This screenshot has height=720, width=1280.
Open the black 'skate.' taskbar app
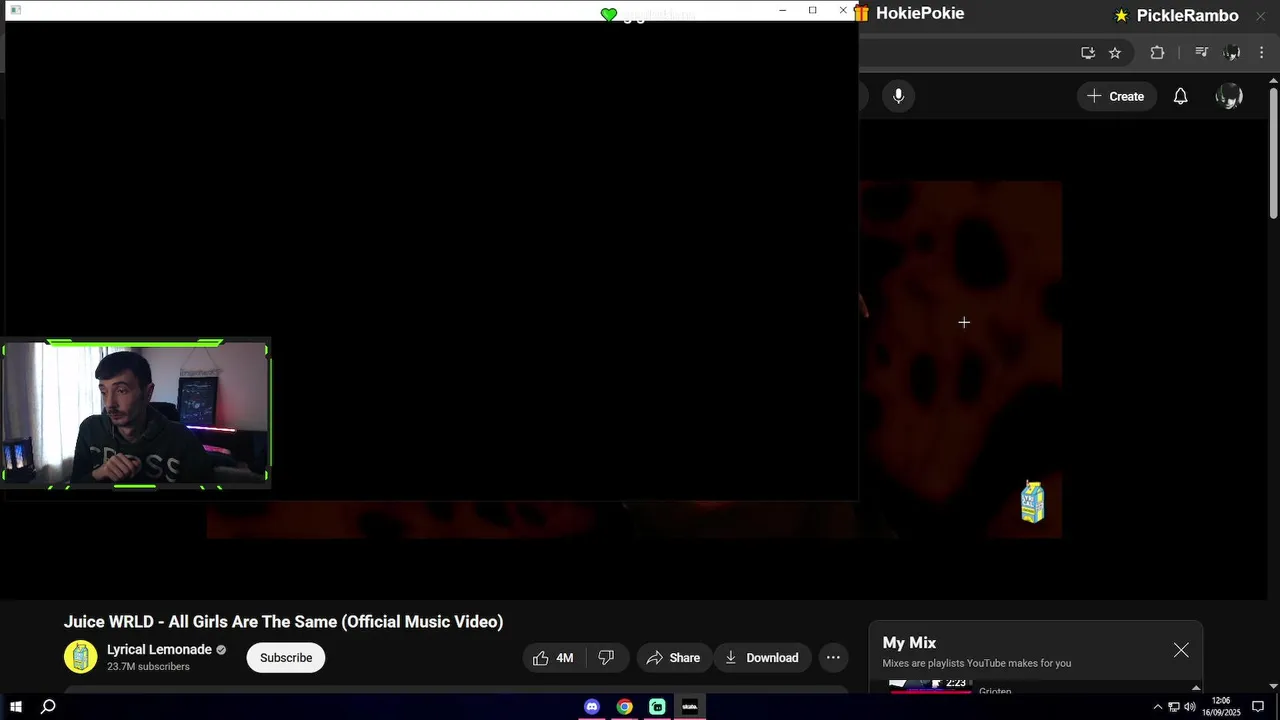click(690, 707)
